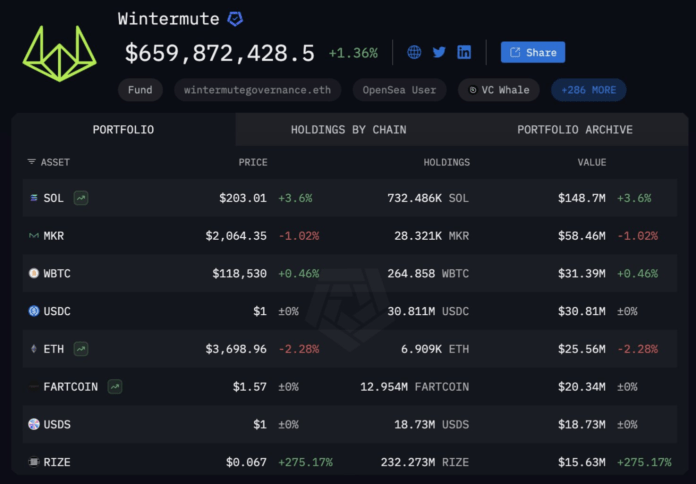The height and width of the screenshot is (484, 696).
Task: Click the WBTC price $118,530
Action: [x=240, y=274]
